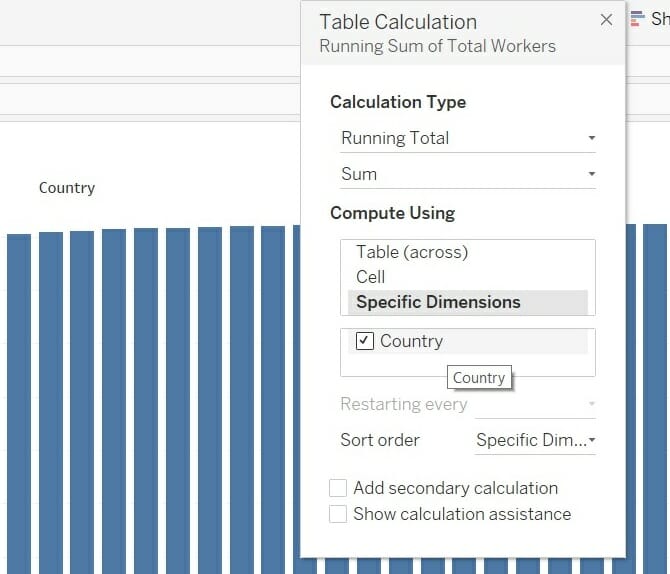Expand the Sum aggregation dropdown
Screen dimensions: 670x574
[x=467, y=174]
